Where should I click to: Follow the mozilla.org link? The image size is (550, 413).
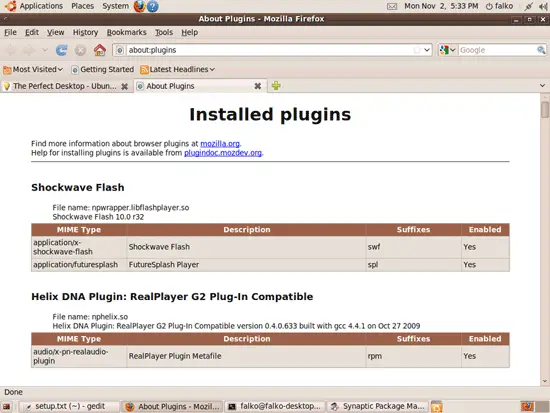point(220,144)
